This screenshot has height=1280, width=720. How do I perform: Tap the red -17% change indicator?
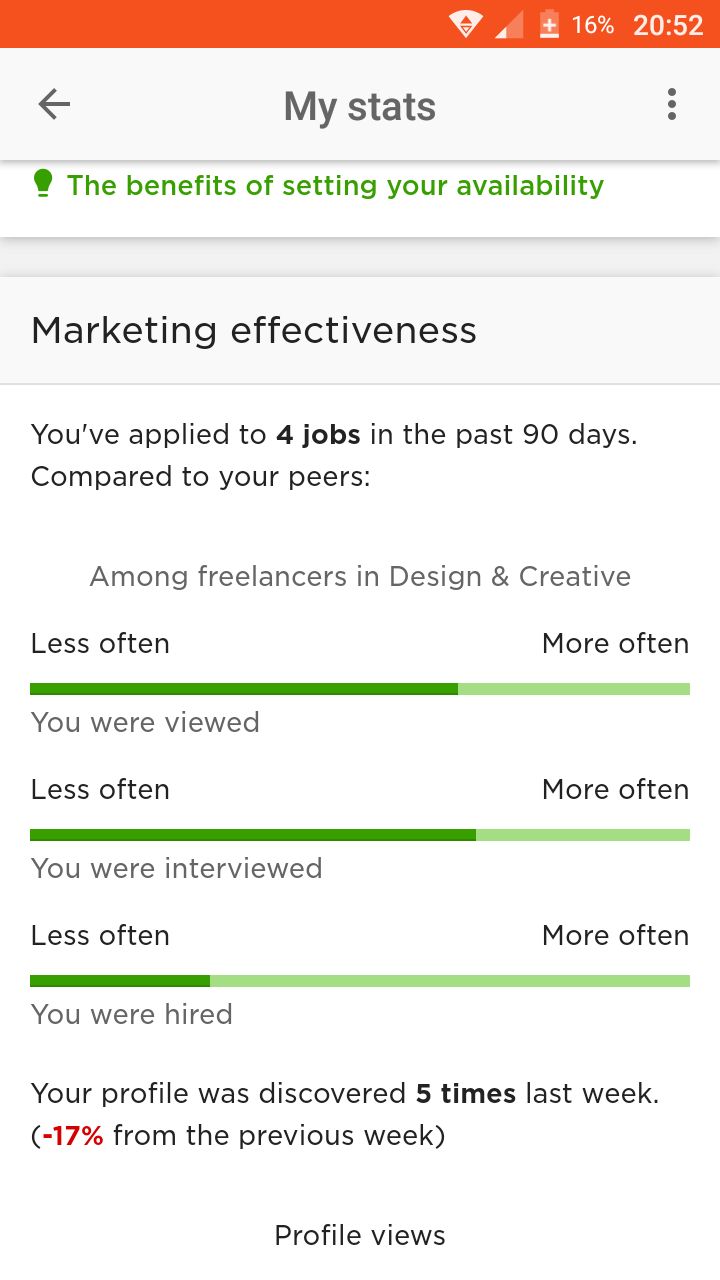[73, 1136]
